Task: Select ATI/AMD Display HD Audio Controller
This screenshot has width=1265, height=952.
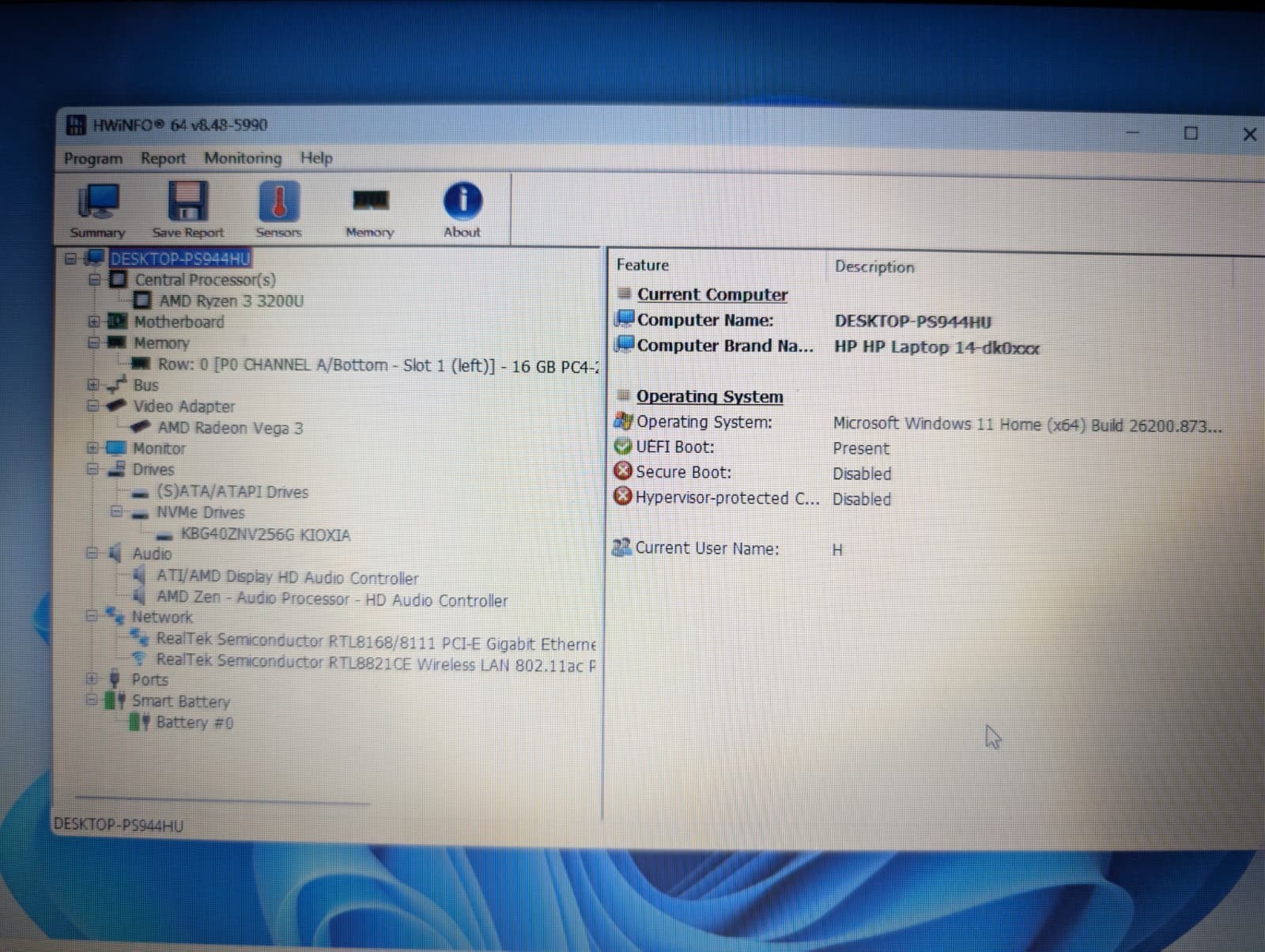Action: tap(287, 577)
